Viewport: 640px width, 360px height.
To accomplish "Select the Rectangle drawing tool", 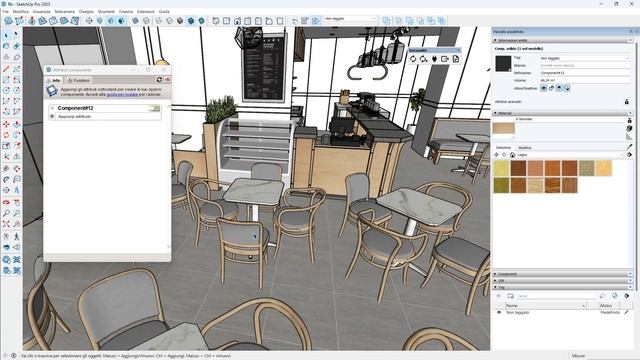I will click(6, 79).
